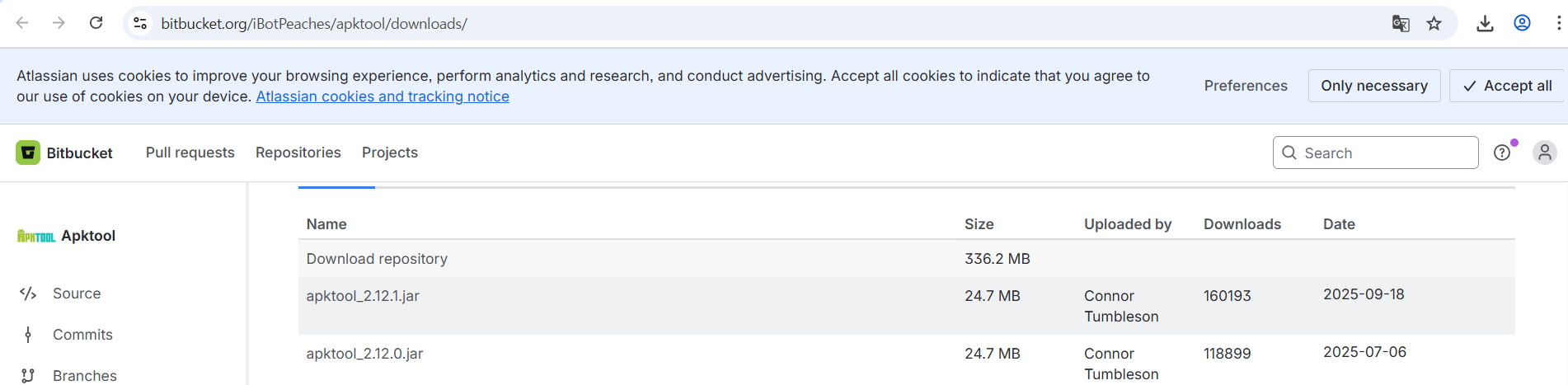Go to Branches in sidebar
Screen dimensions: 1568x385
[84, 376]
